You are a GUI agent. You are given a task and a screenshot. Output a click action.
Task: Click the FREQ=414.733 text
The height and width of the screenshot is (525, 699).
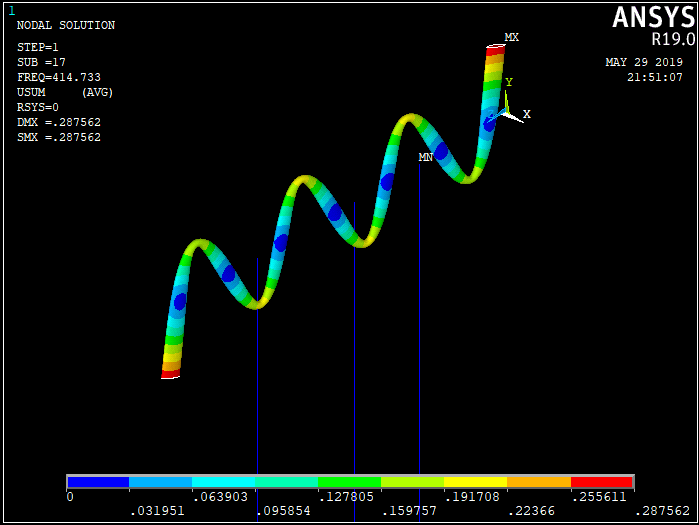tap(59, 77)
